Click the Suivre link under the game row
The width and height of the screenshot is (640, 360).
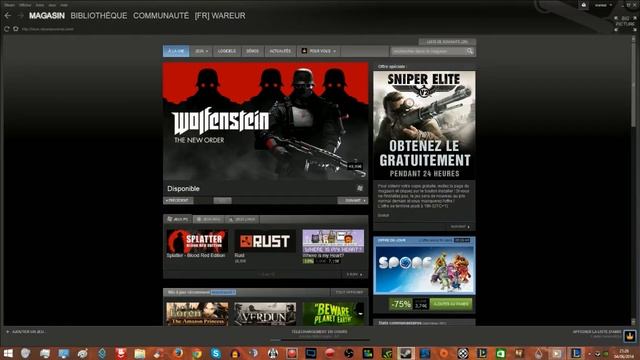coord(354,274)
